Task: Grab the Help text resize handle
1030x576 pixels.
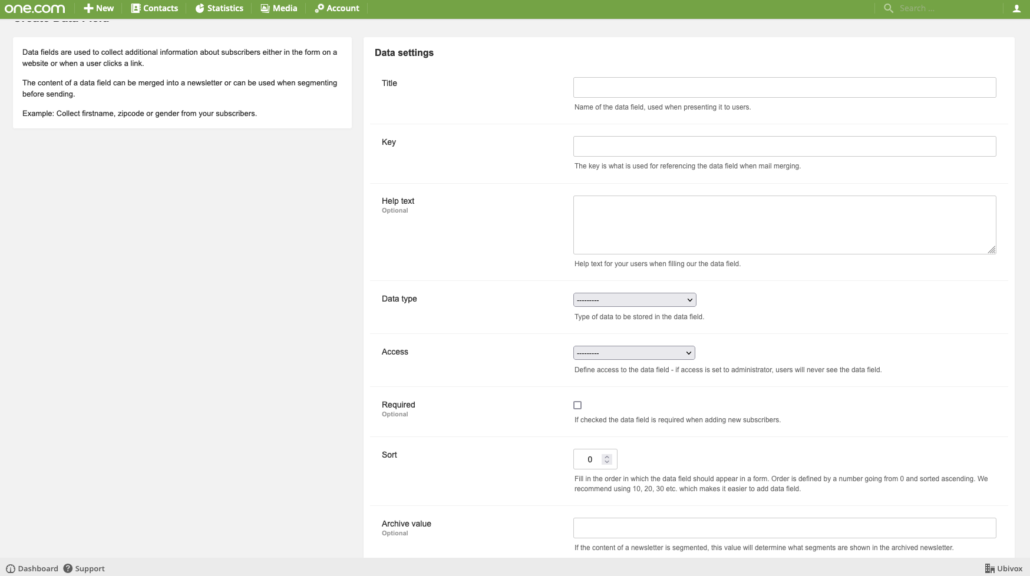Action: [x=991, y=250]
